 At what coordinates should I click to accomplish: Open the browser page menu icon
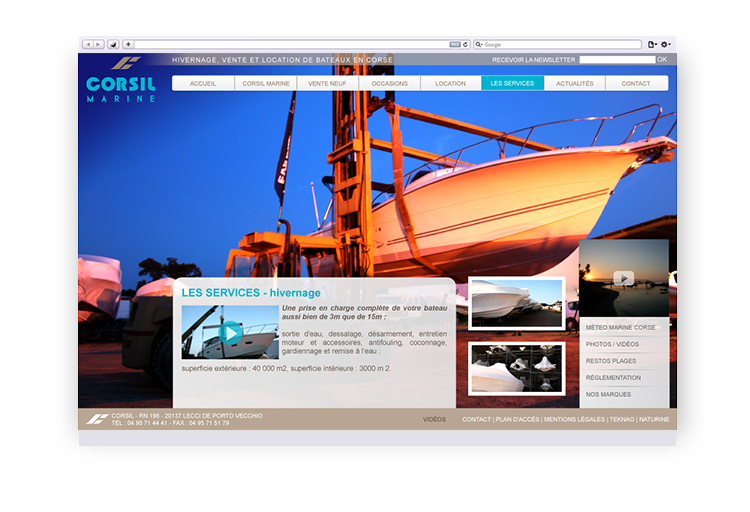click(x=652, y=44)
